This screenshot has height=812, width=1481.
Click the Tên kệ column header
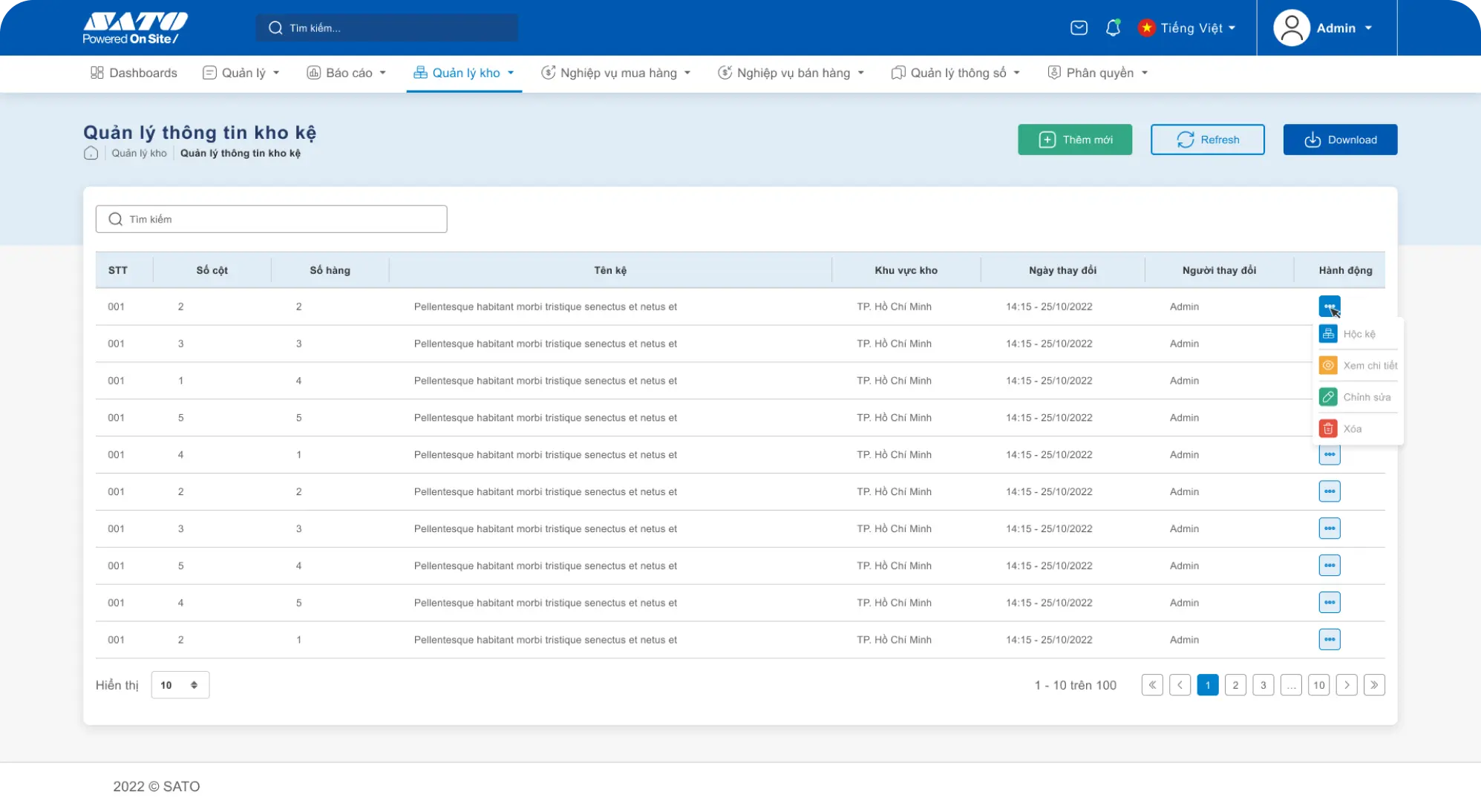[x=610, y=270]
